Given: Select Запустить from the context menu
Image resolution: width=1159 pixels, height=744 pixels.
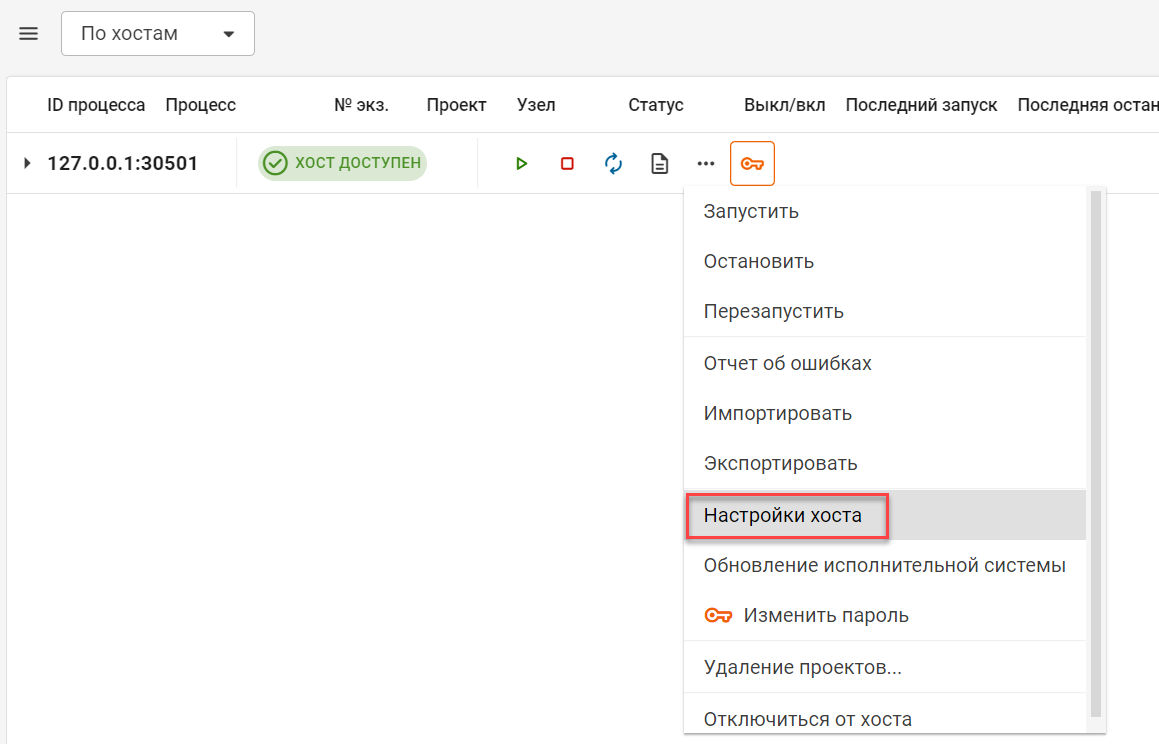Looking at the screenshot, I should (751, 211).
